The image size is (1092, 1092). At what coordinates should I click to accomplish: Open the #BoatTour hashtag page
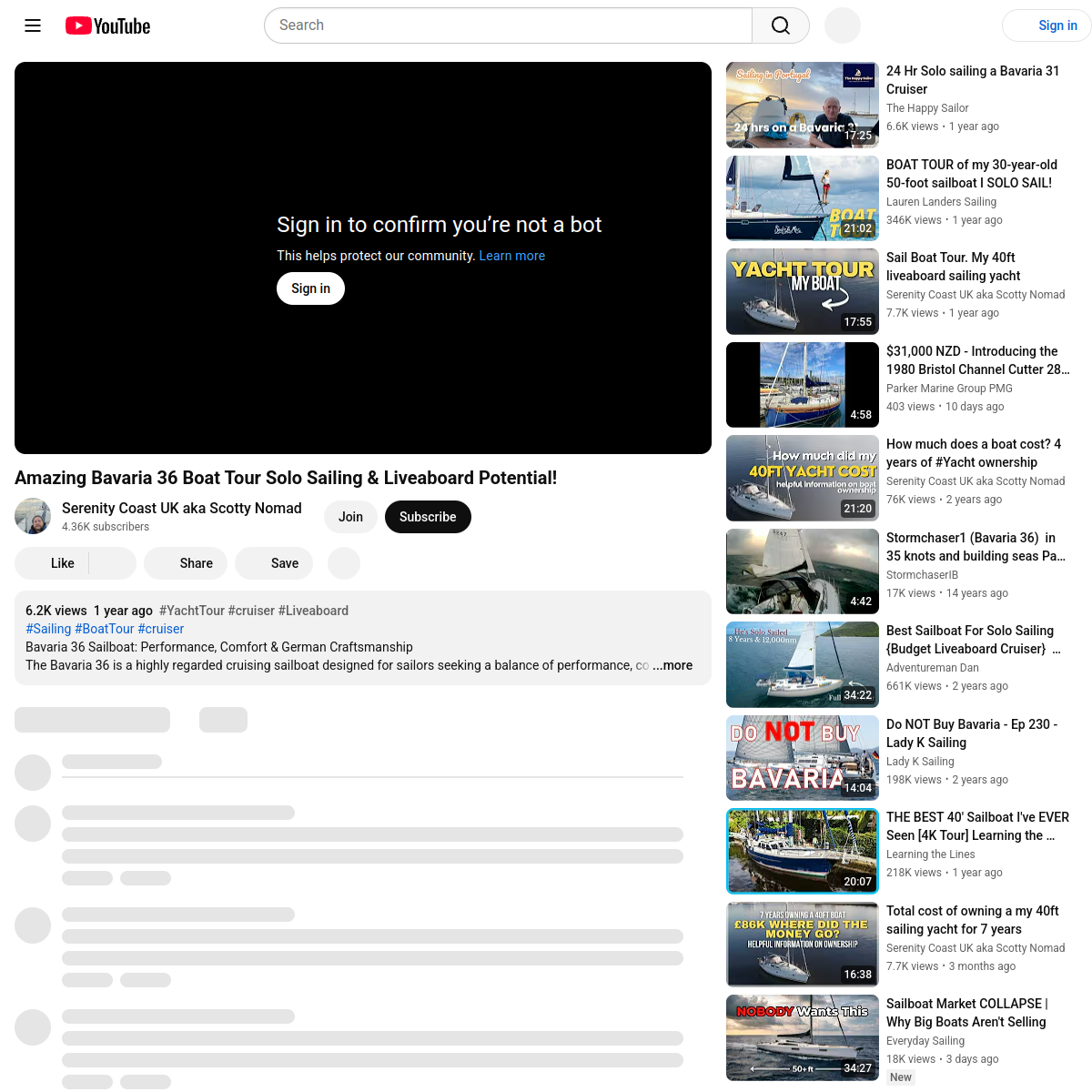coord(106,629)
